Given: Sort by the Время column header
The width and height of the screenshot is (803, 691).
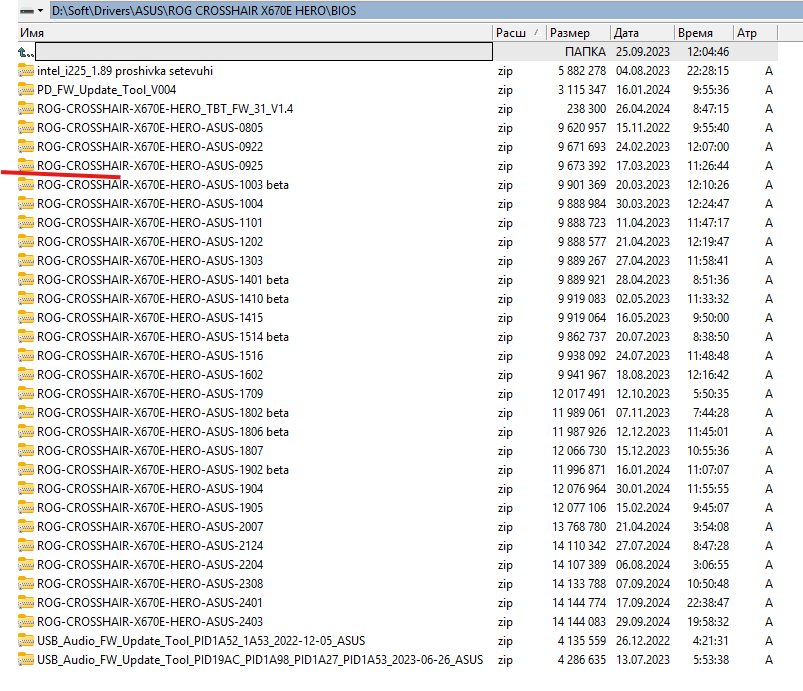Looking at the screenshot, I should pos(704,33).
